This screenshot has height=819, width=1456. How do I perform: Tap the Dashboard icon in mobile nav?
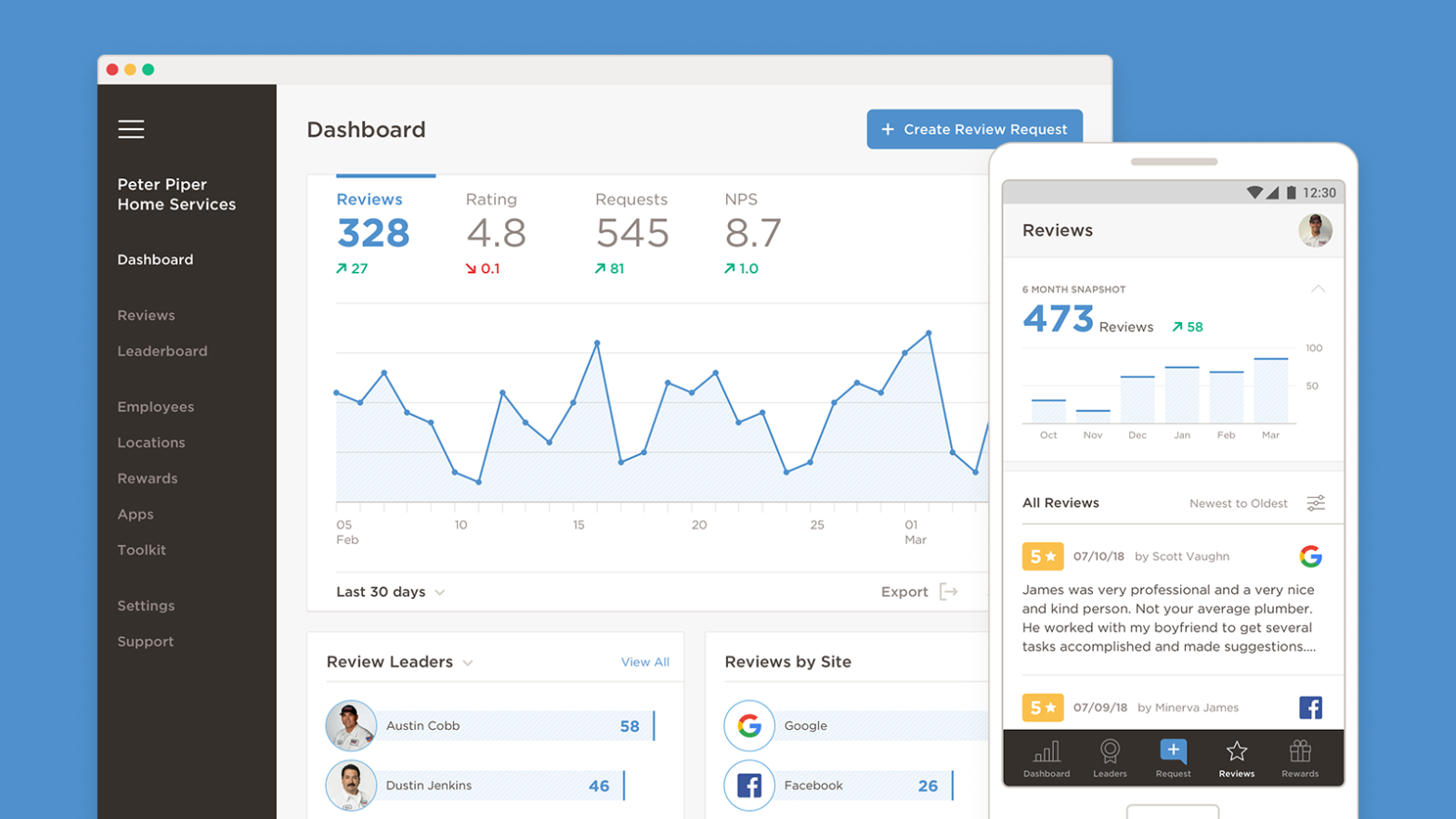(1046, 751)
